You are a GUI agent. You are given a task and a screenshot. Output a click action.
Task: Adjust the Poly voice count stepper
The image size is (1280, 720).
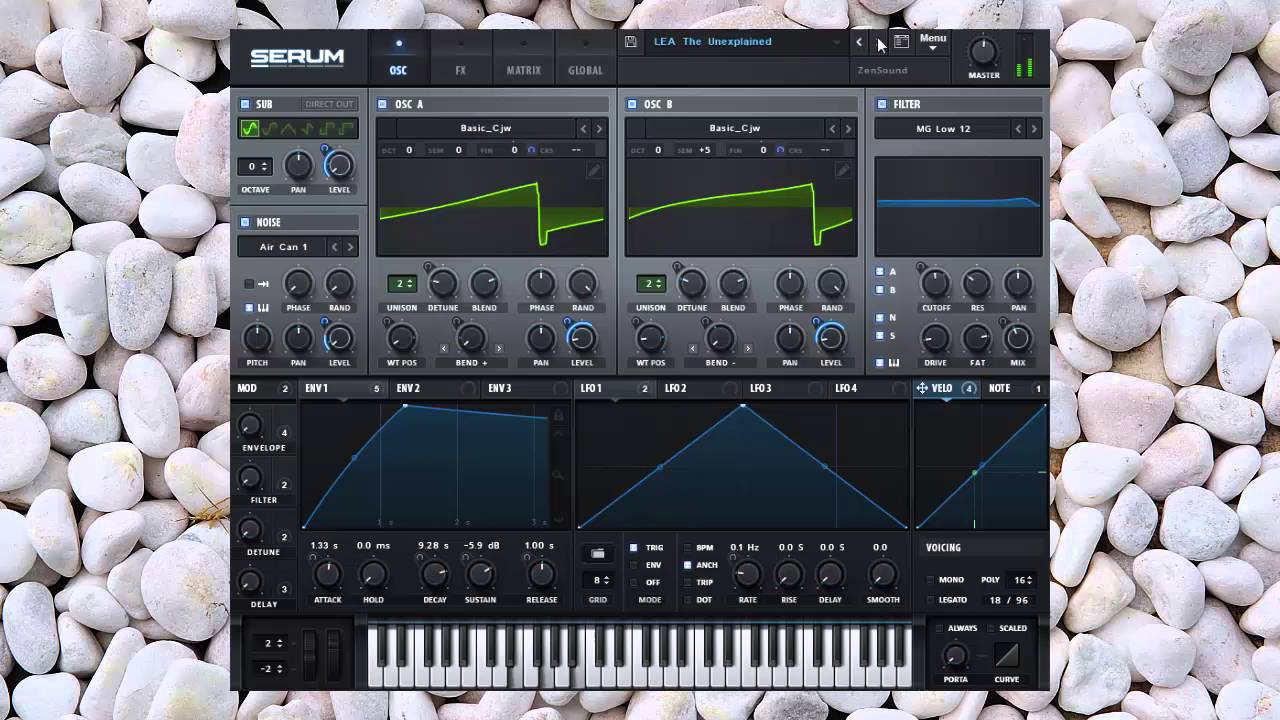click(1022, 580)
